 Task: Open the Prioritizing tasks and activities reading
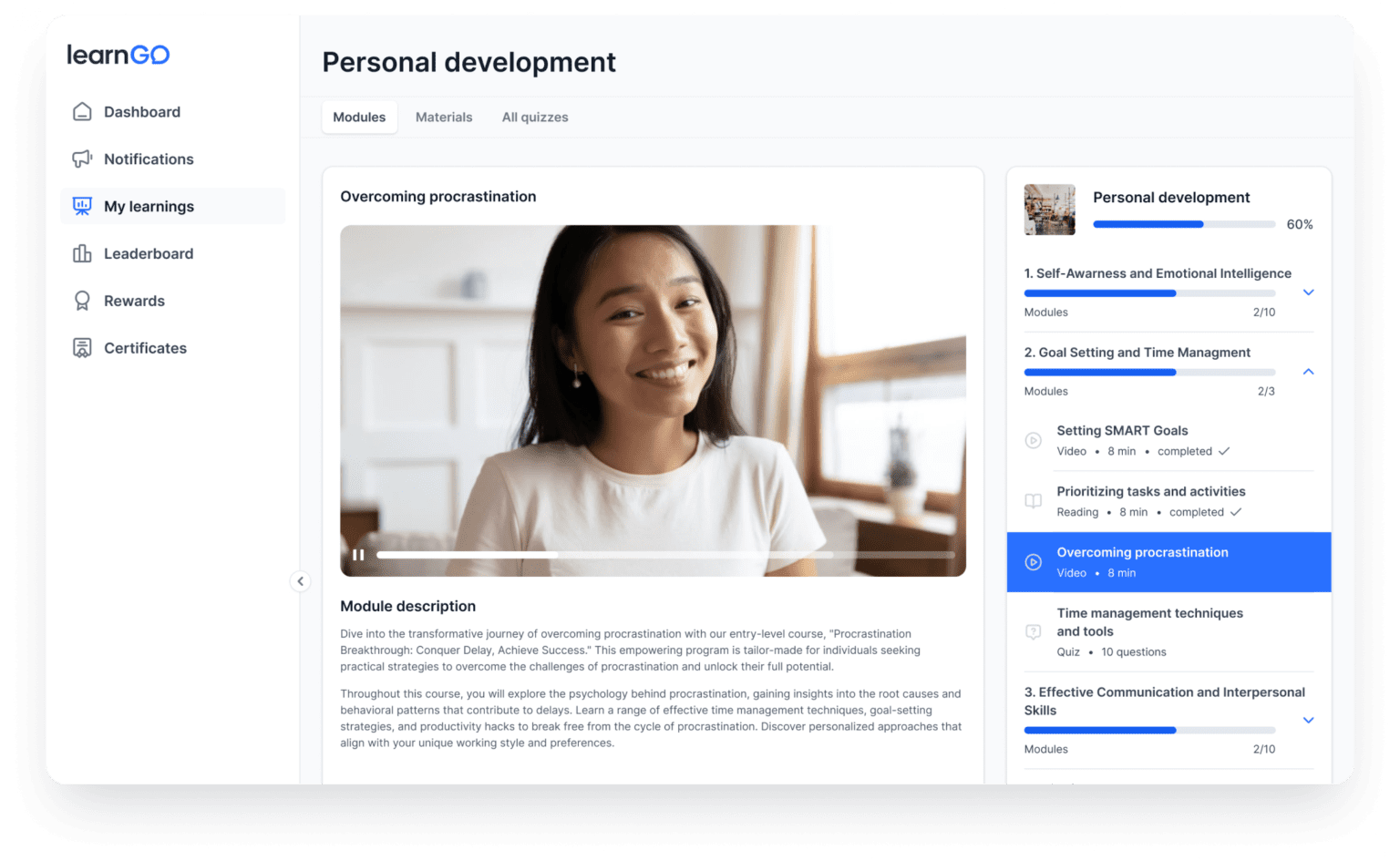tap(1150, 492)
